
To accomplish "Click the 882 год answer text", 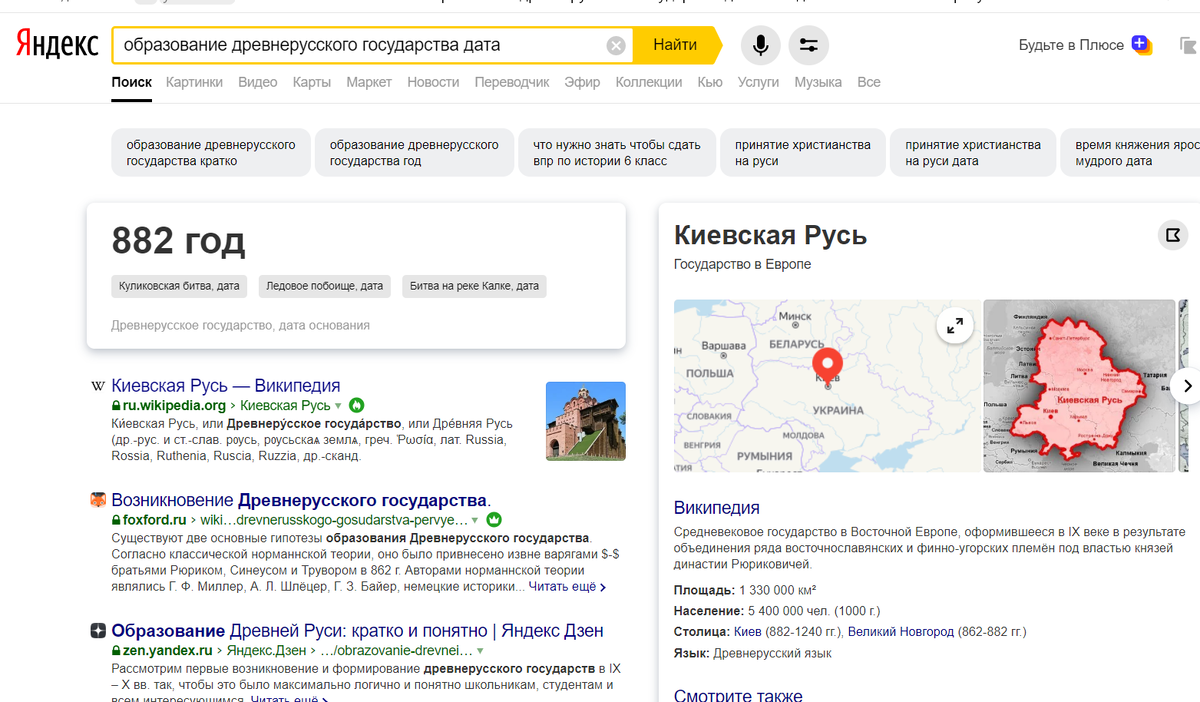I will pyautogui.click(x=178, y=241).
